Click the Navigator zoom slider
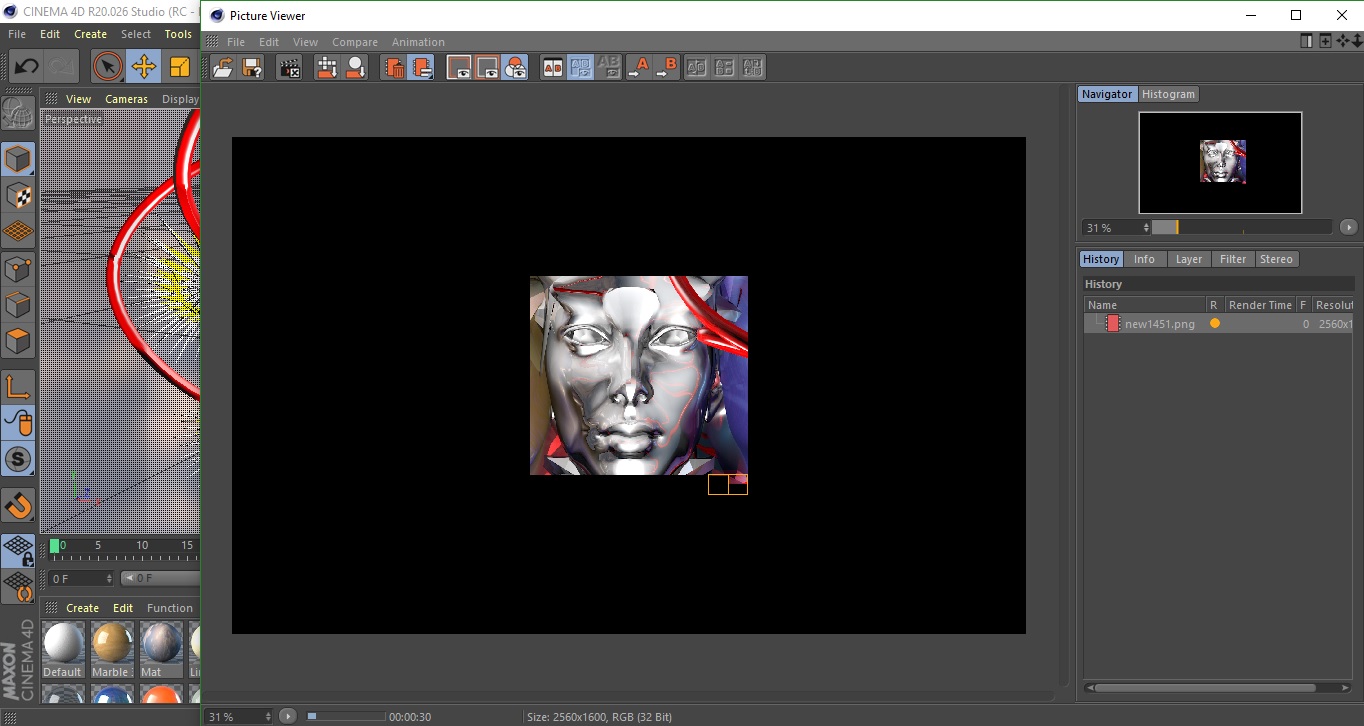This screenshot has width=1364, height=726. pos(1241,228)
